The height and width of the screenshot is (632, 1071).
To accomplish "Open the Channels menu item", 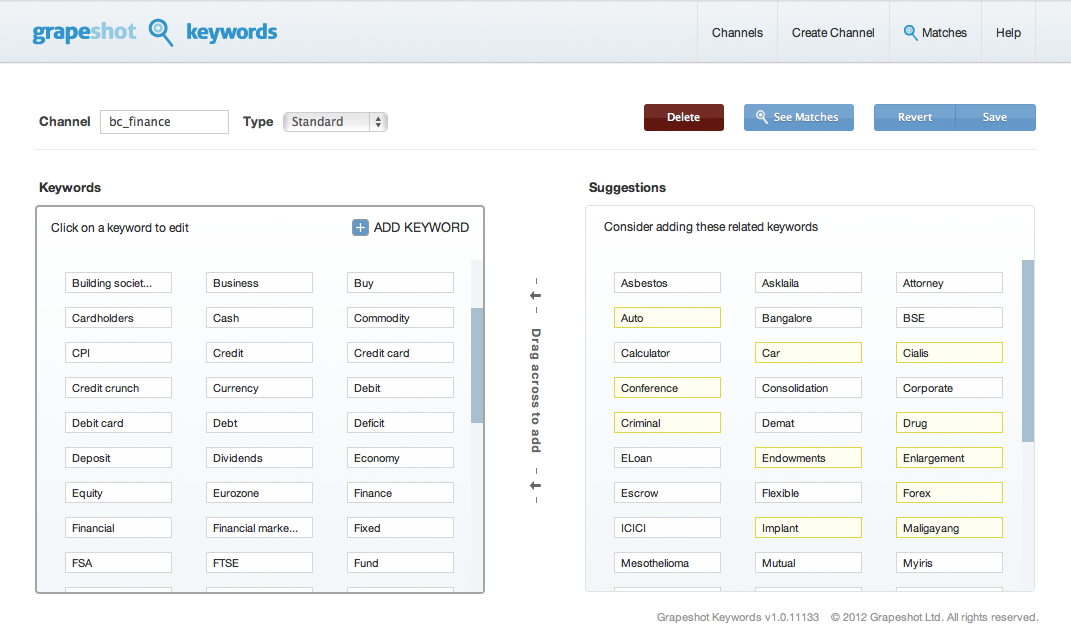I will click(x=737, y=32).
